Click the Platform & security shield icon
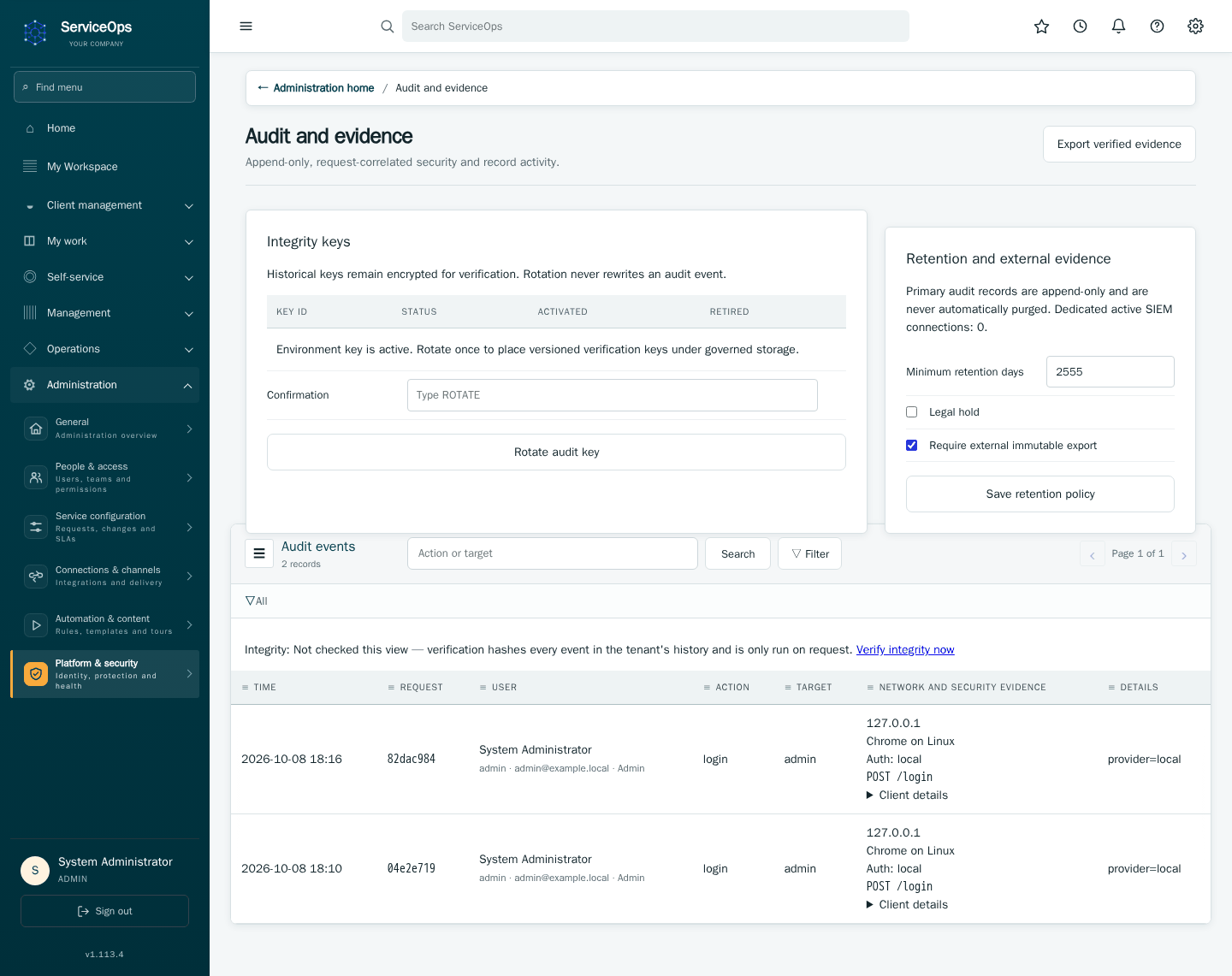This screenshot has width=1232, height=976. 36,674
